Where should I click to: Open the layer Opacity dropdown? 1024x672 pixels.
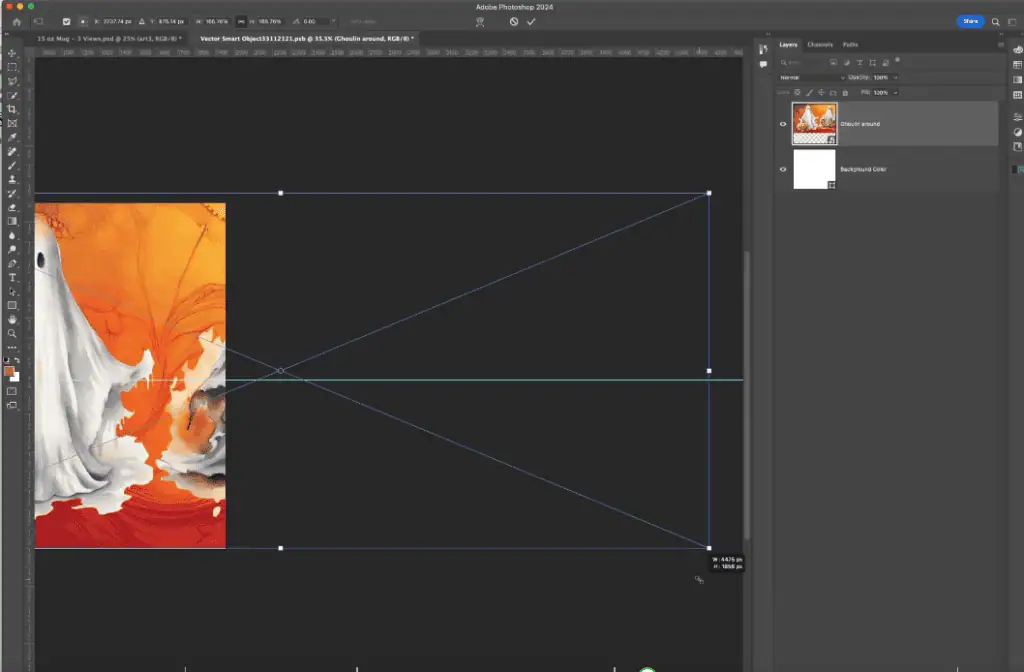coord(895,77)
